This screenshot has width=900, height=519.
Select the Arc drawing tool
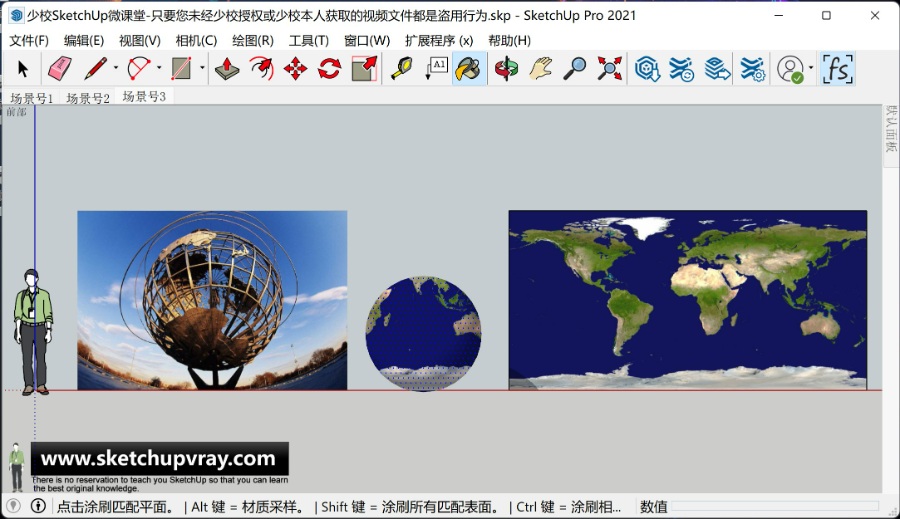pyautogui.click(x=138, y=69)
